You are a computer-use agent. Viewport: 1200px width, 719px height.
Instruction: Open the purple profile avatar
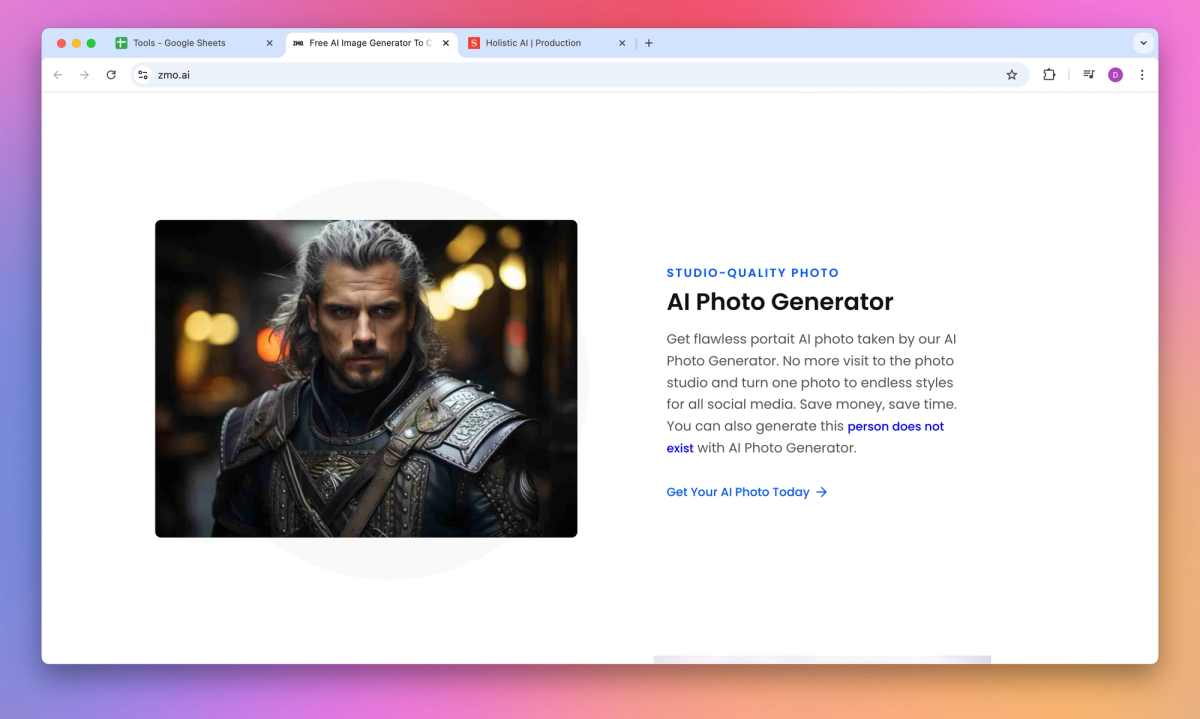(1115, 75)
